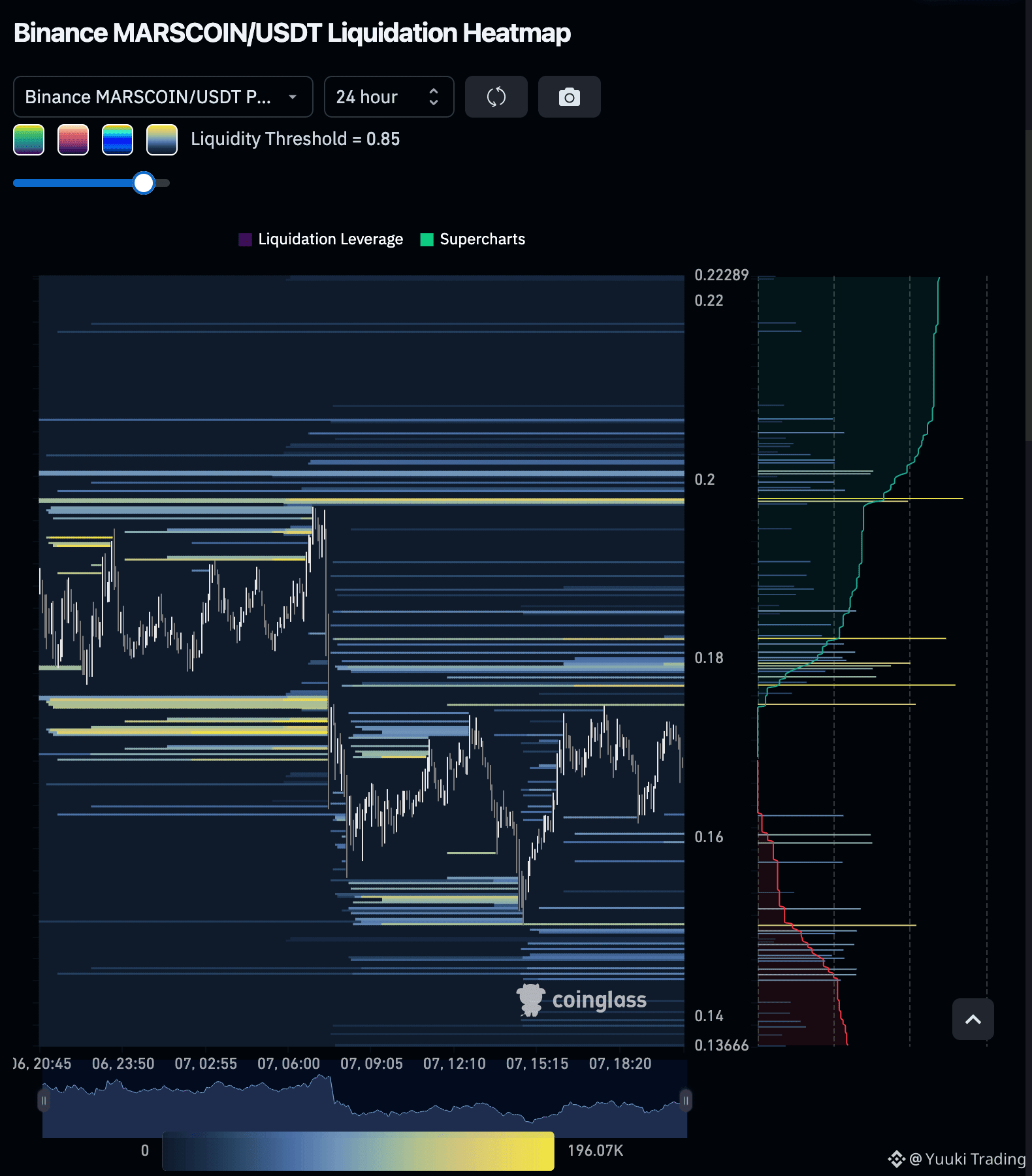This screenshot has width=1032, height=1176.
Task: Click the left handle of time range zoom bar
Action: click(44, 1101)
